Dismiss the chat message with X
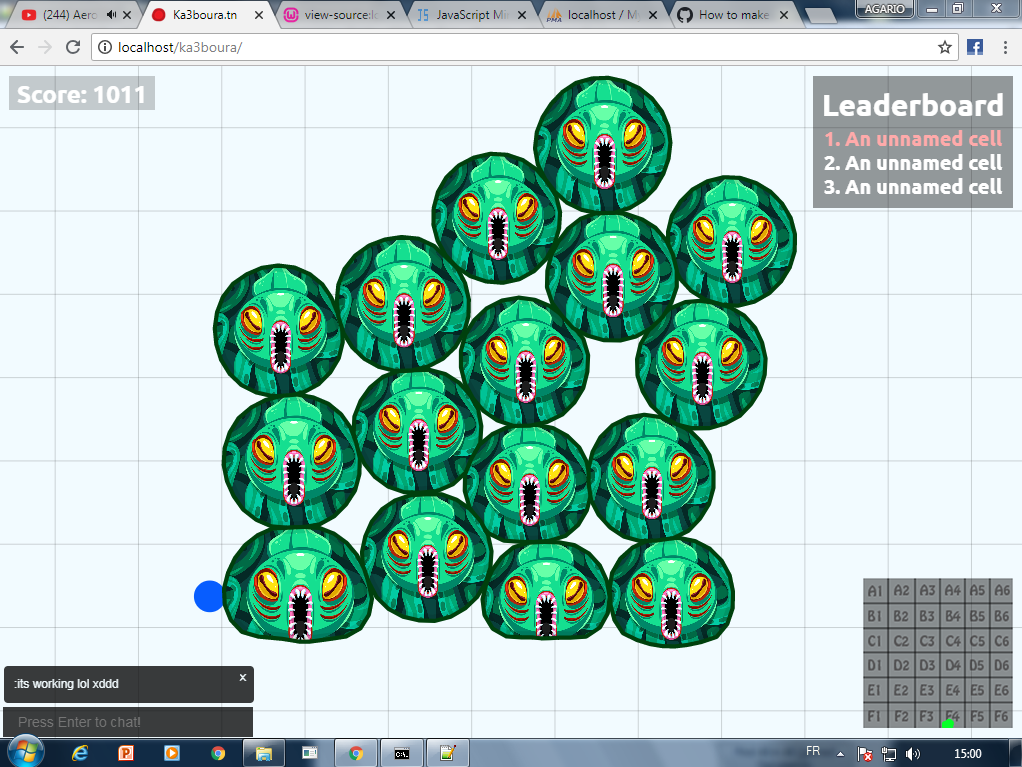Image resolution: width=1022 pixels, height=767 pixels. point(242,678)
